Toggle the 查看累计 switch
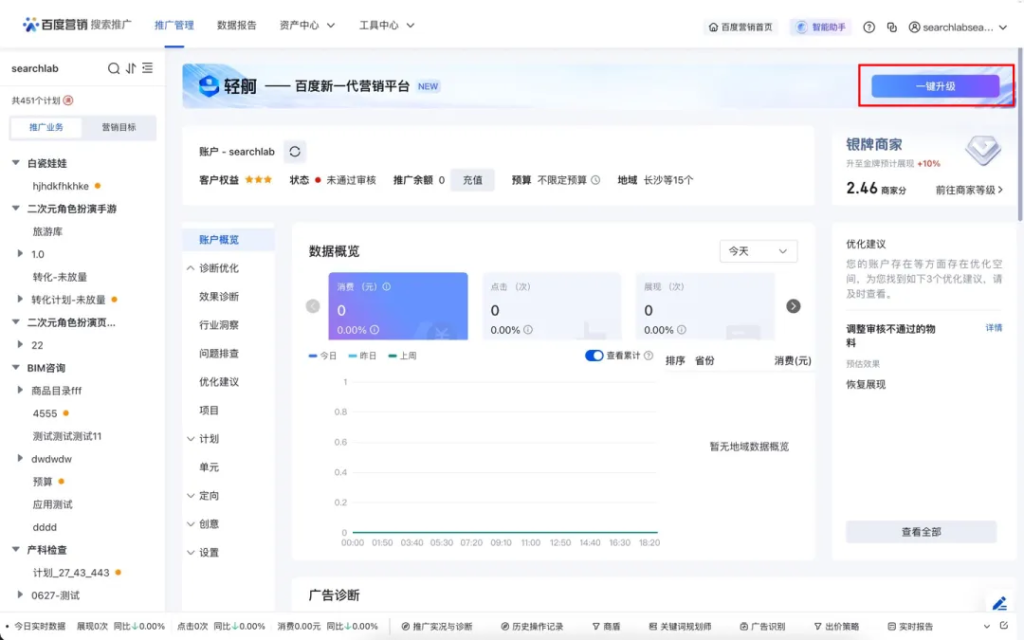Screen dimensions: 1024x640 pyautogui.click(x=594, y=355)
